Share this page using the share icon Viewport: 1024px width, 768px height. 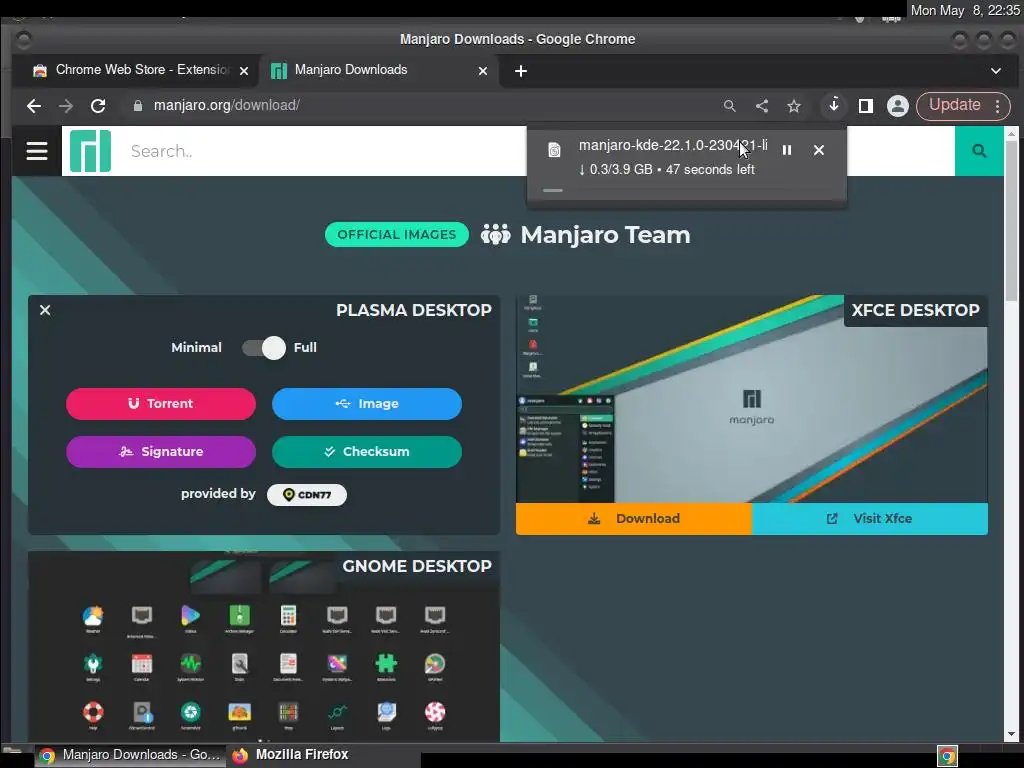pyautogui.click(x=761, y=106)
